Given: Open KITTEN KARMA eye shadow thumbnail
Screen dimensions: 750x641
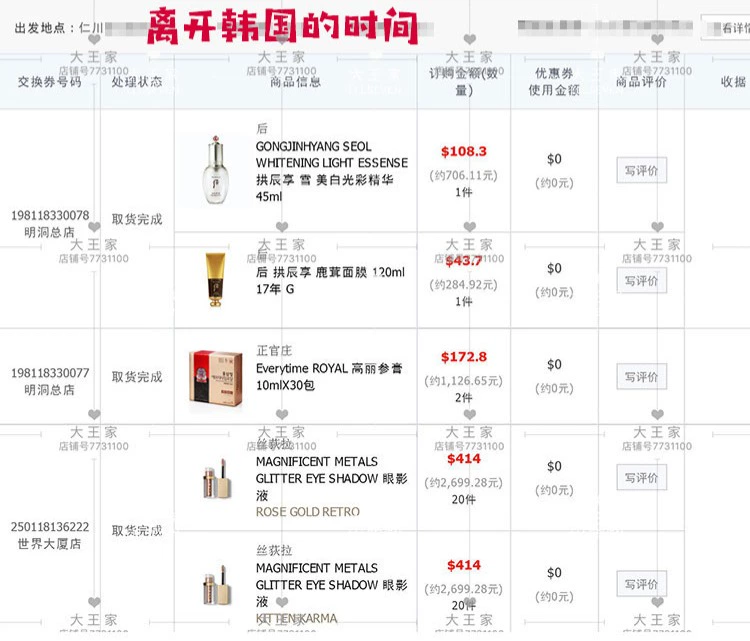Looking at the screenshot, I should (218, 586).
